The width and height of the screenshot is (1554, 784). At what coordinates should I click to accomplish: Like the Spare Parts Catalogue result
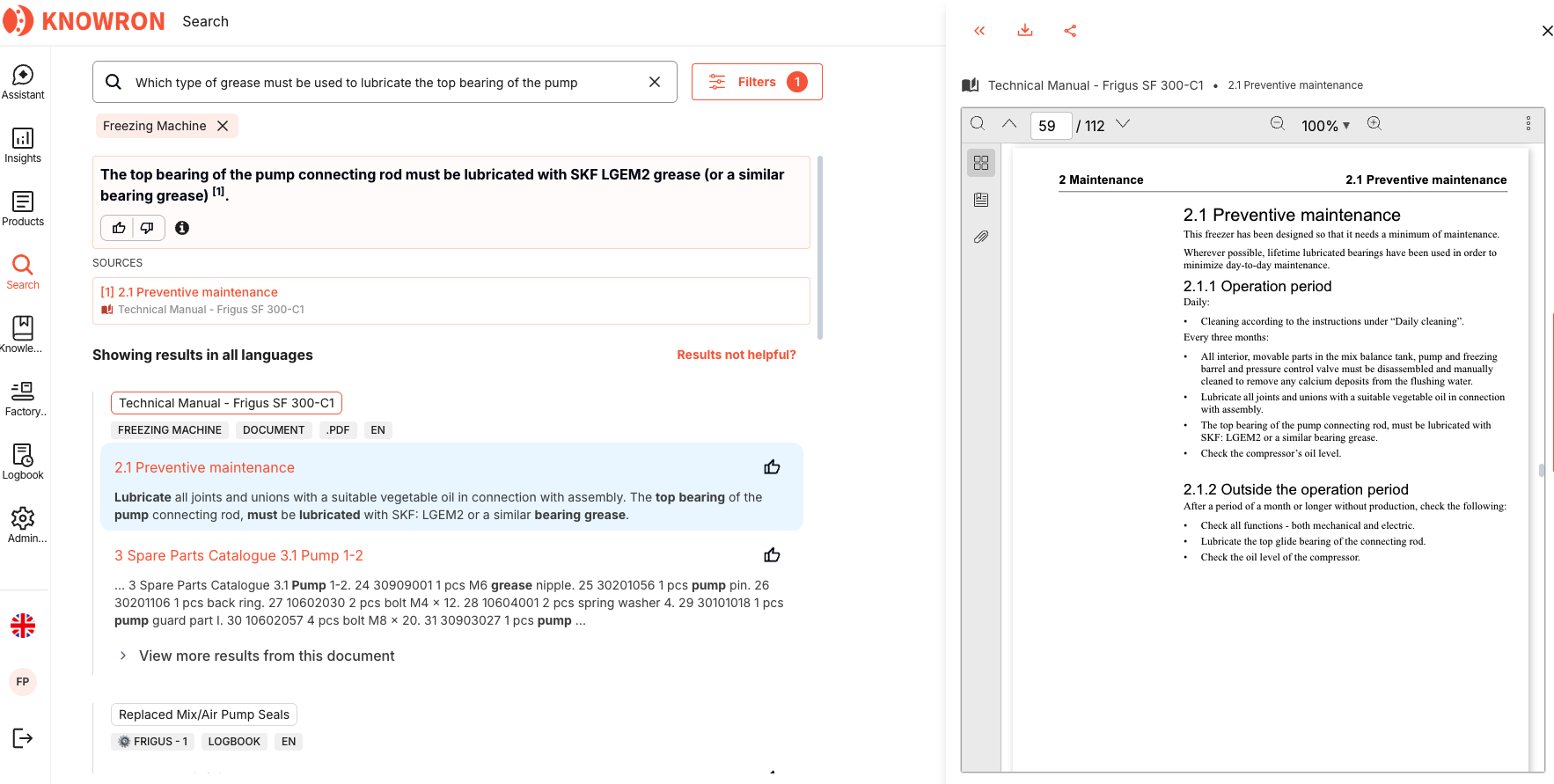772,555
